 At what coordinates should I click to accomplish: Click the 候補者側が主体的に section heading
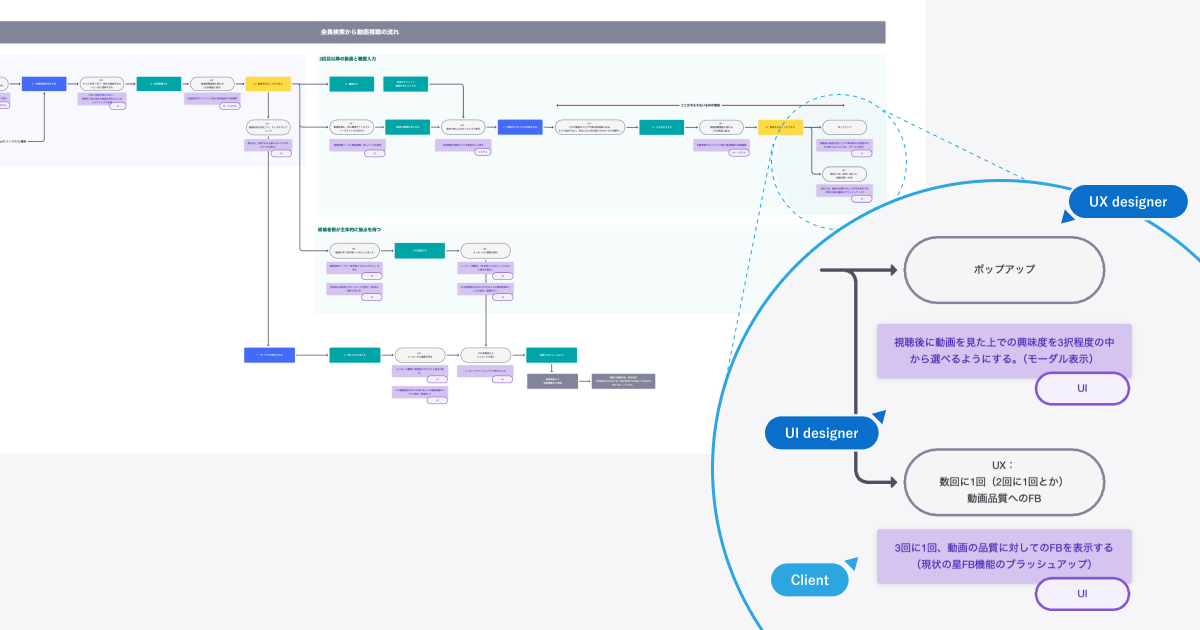349,229
